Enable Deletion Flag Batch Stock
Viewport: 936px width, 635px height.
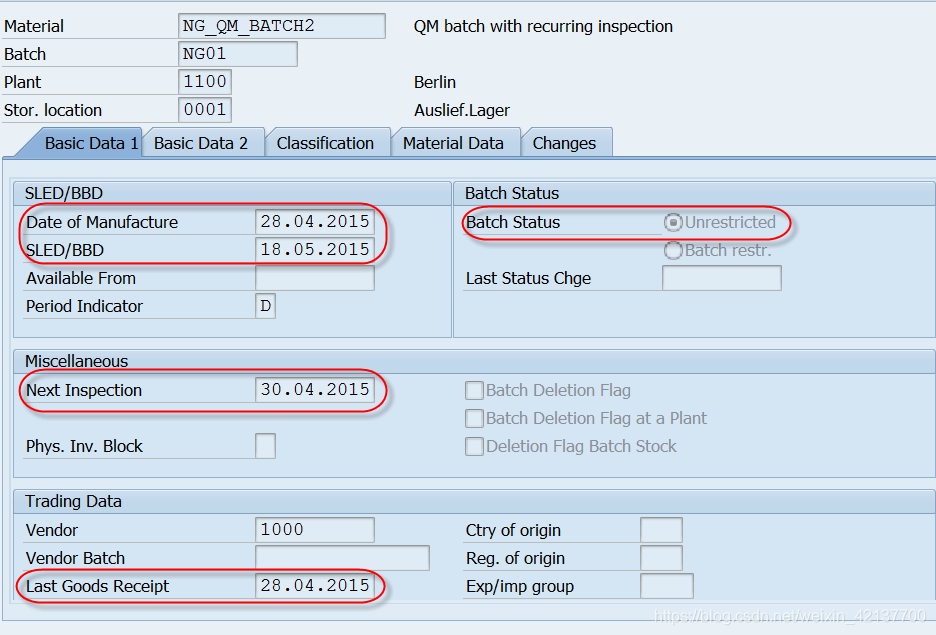pyautogui.click(x=474, y=446)
